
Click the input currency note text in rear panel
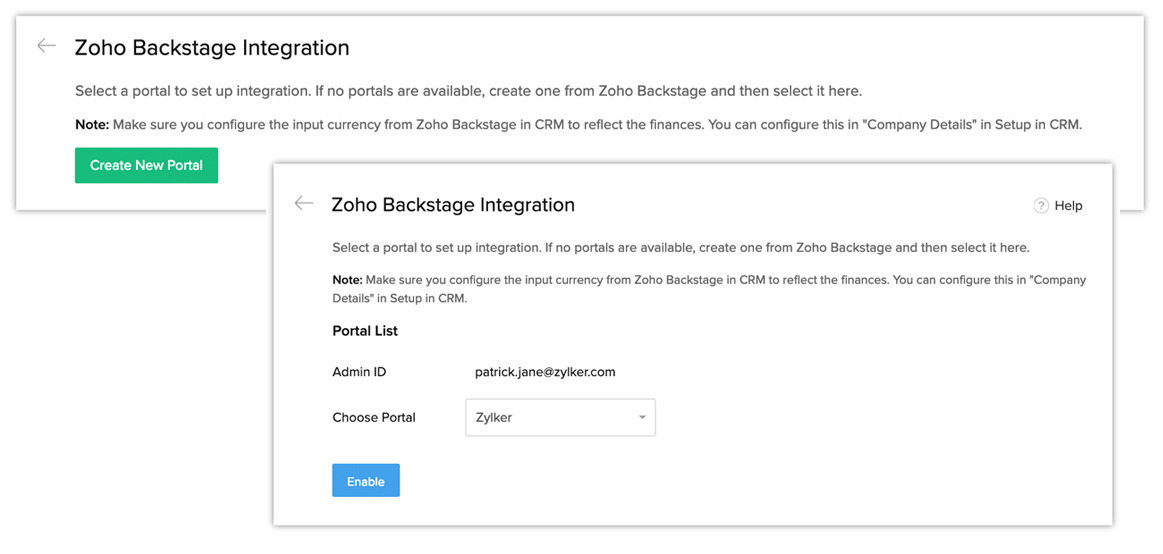[597, 125]
